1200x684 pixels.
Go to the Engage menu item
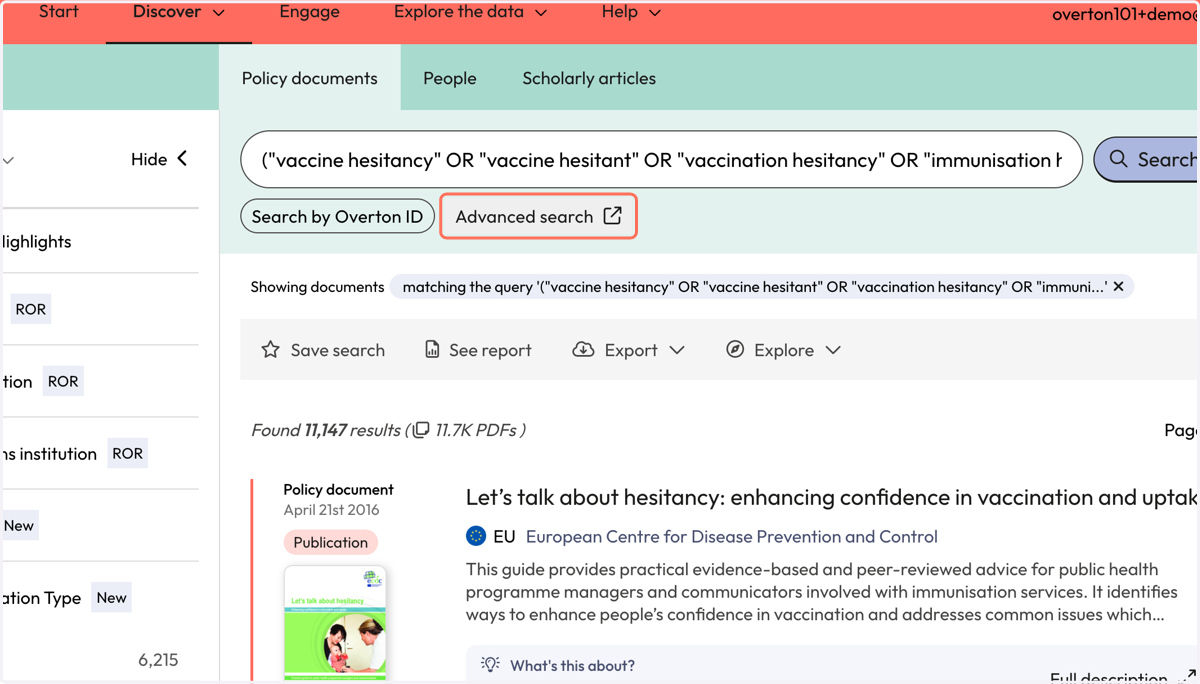(x=310, y=13)
